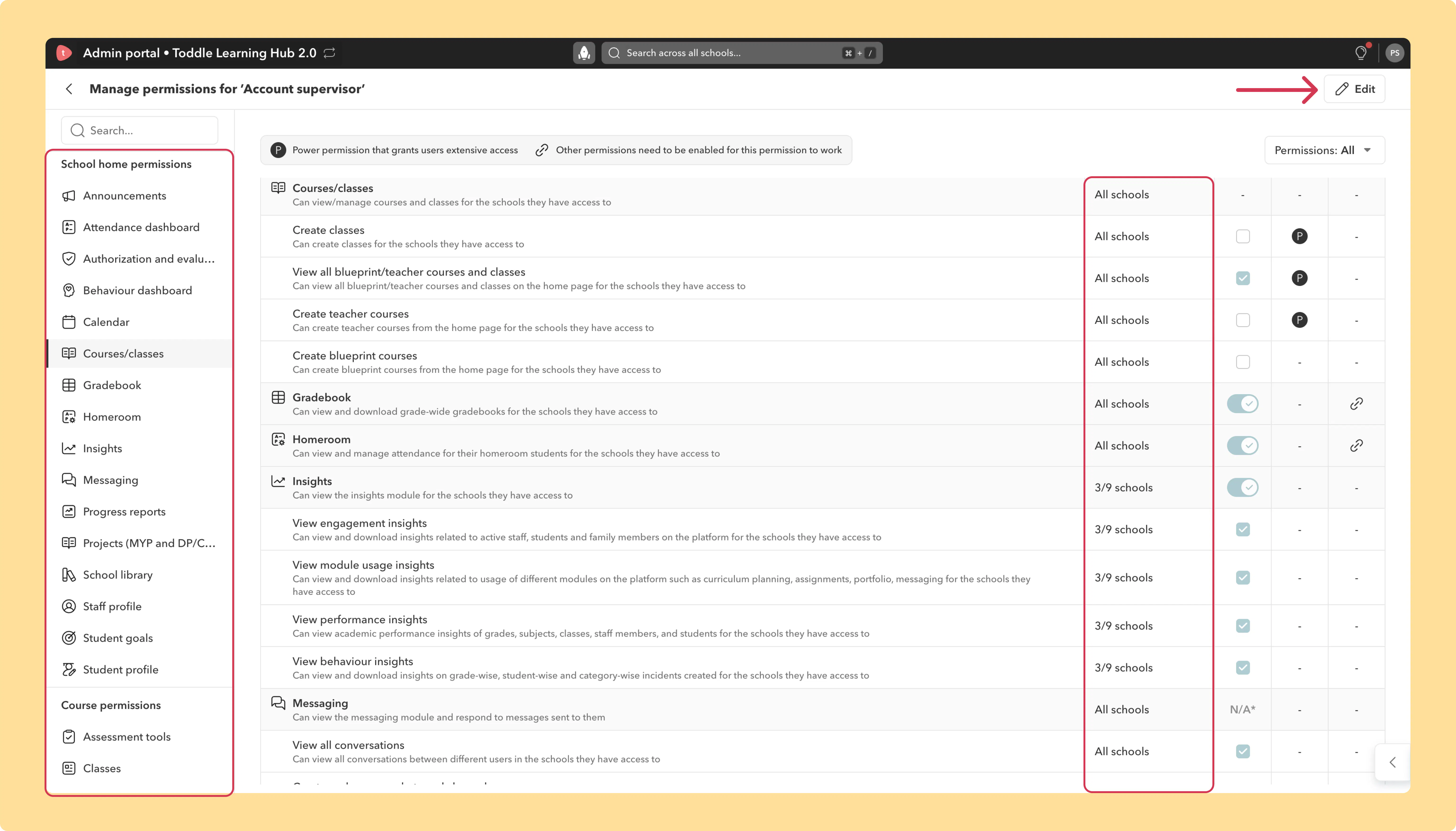Click the Messaging chat icon in the permissions table
Image resolution: width=1456 pixels, height=831 pixels.
pyautogui.click(x=278, y=703)
